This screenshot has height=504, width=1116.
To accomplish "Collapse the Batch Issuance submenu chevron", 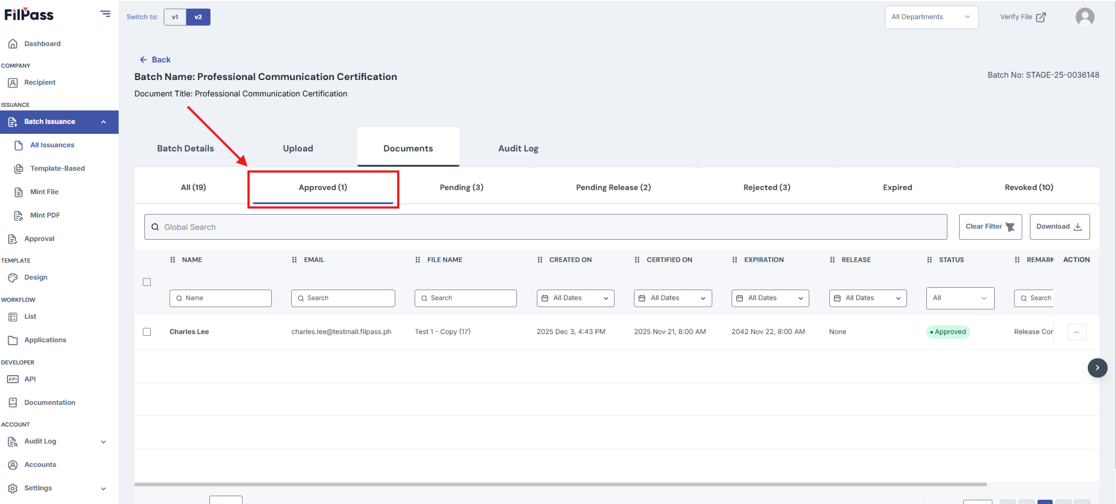I will tap(104, 122).
